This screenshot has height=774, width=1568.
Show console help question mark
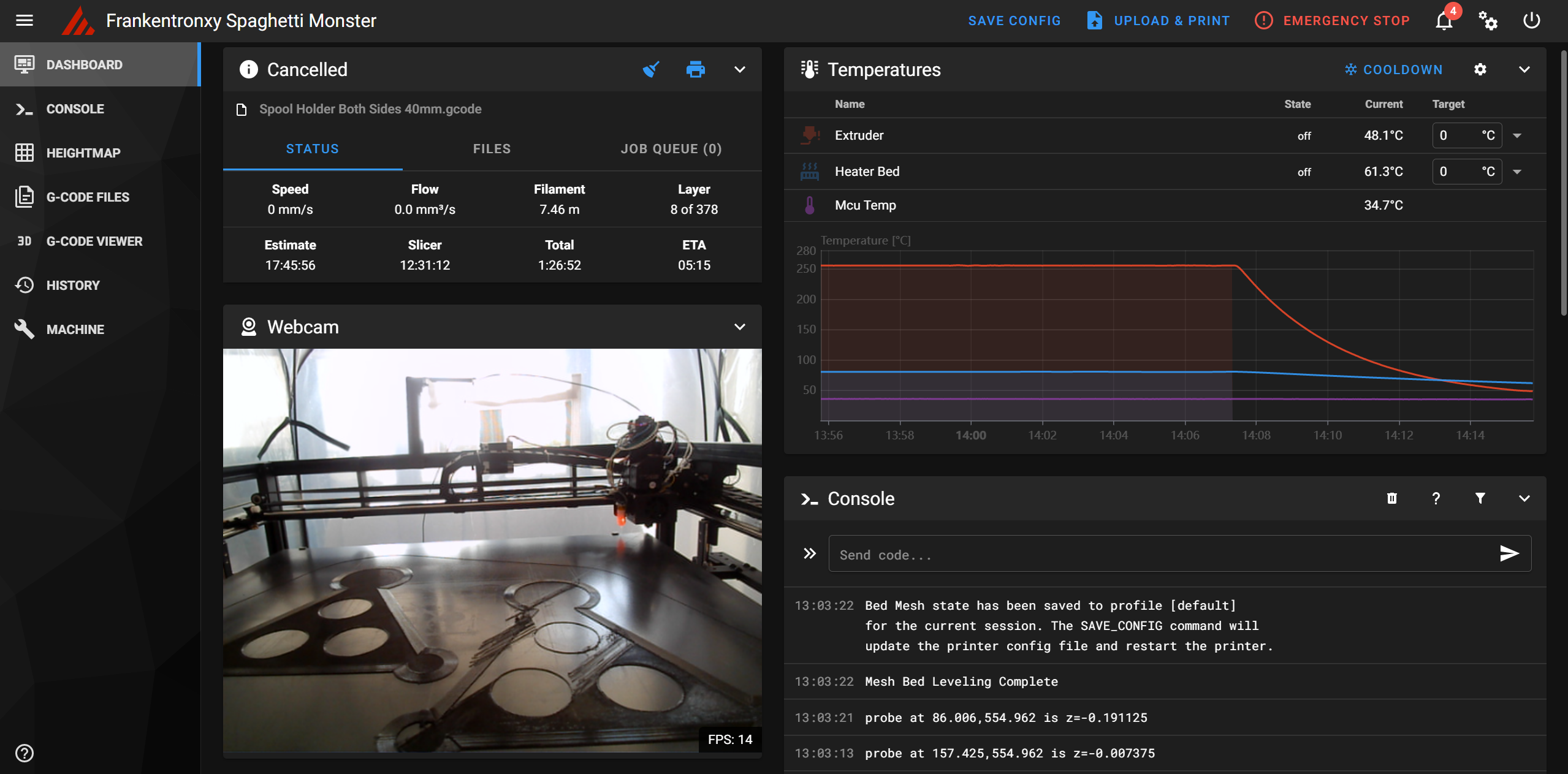click(x=1436, y=498)
